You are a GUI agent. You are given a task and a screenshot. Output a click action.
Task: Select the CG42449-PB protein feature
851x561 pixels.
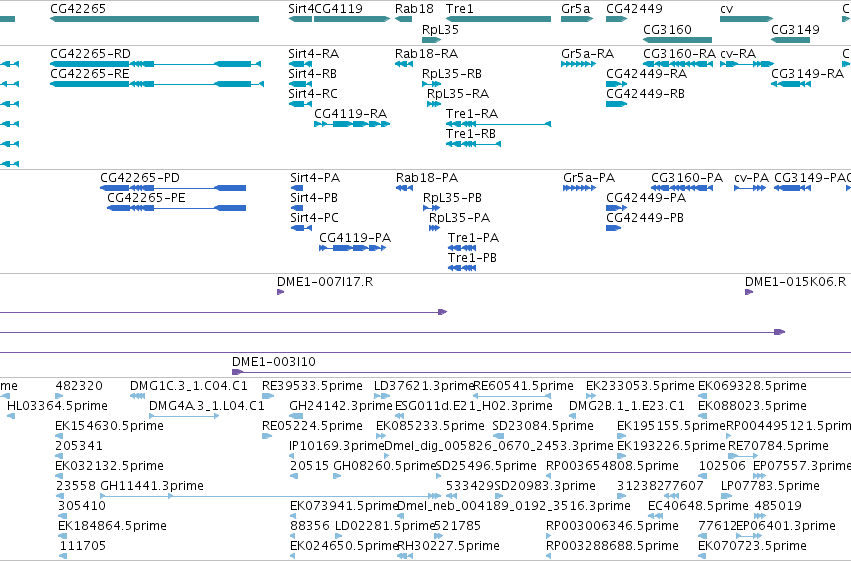click(x=613, y=228)
